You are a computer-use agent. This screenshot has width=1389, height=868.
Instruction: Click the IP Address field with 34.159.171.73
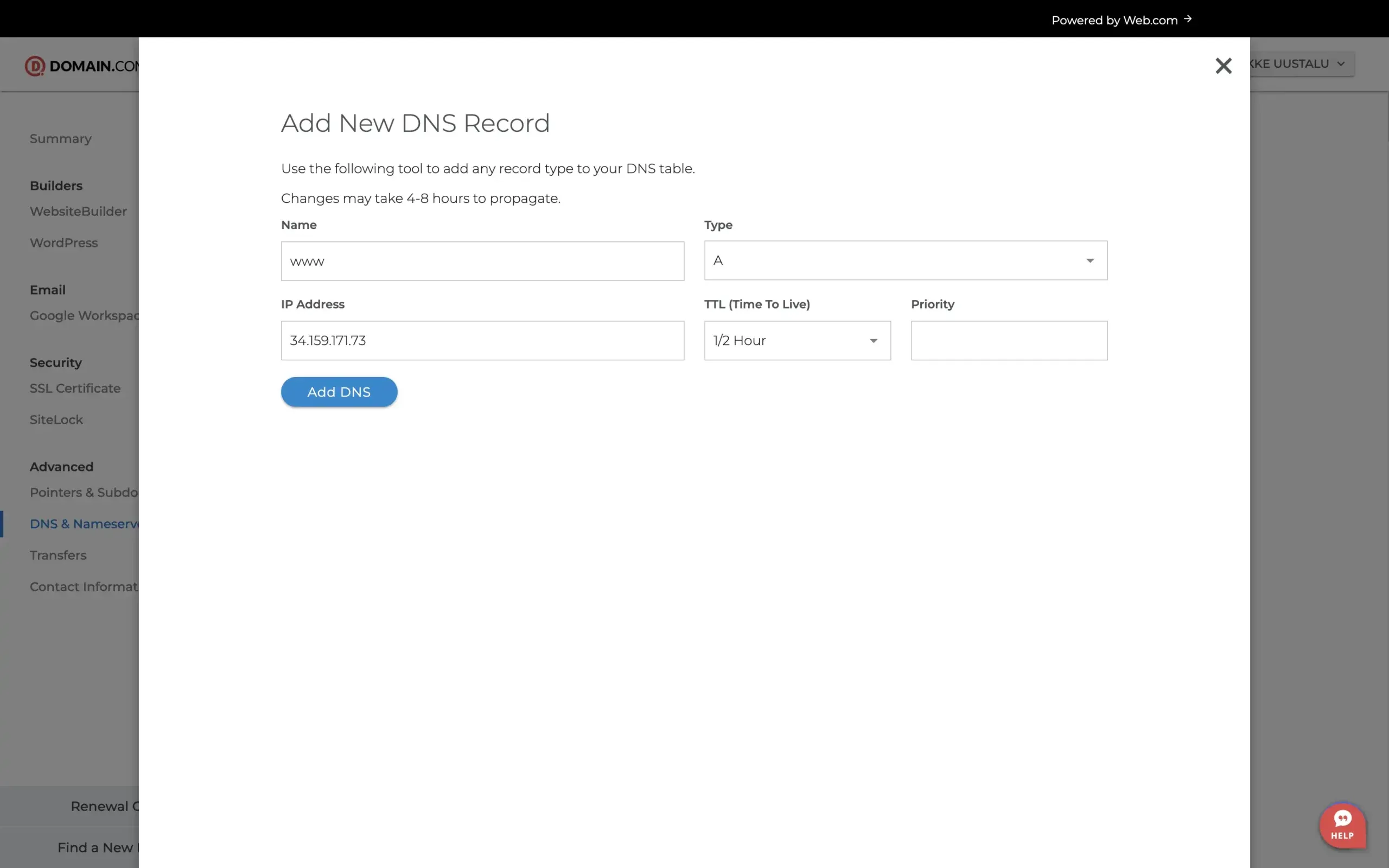pos(482,340)
